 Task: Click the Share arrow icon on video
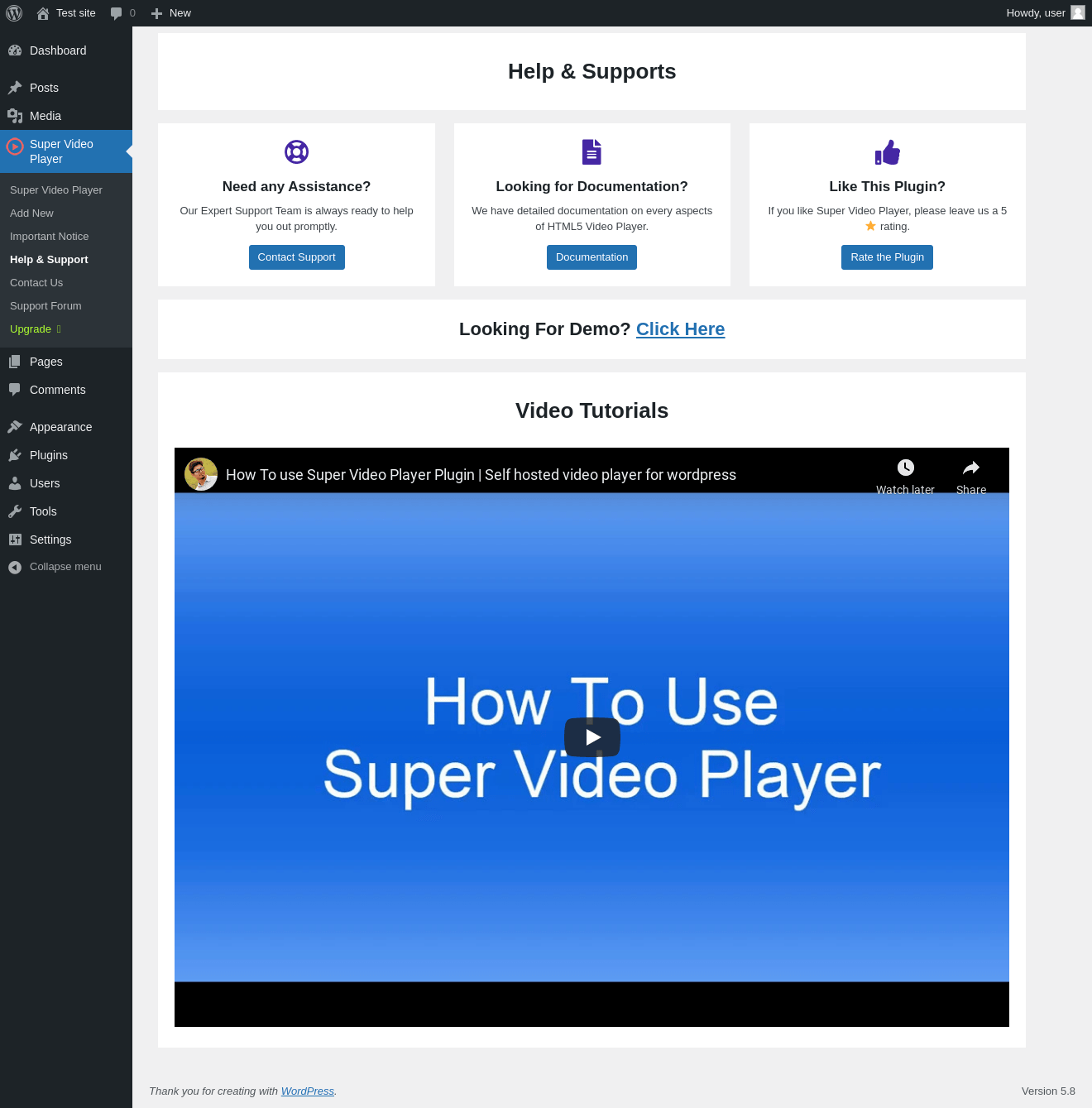click(971, 468)
